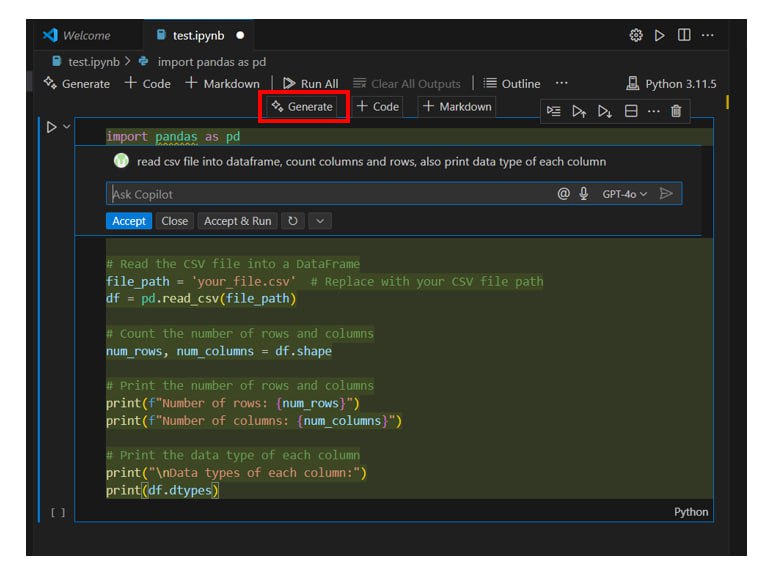
Task: Open cell toolbar More Actions ellipsis
Action: coord(654,111)
